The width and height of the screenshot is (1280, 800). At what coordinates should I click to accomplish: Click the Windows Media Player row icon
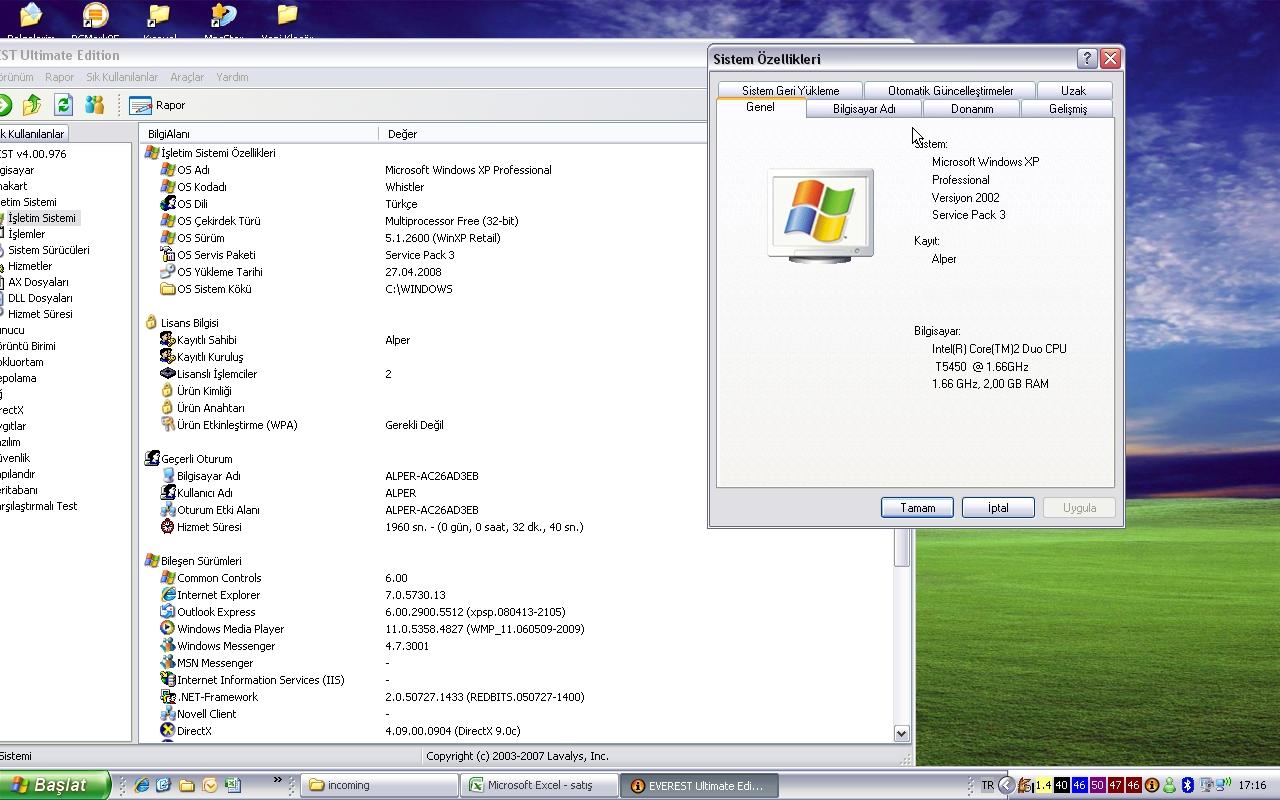pyautogui.click(x=168, y=629)
